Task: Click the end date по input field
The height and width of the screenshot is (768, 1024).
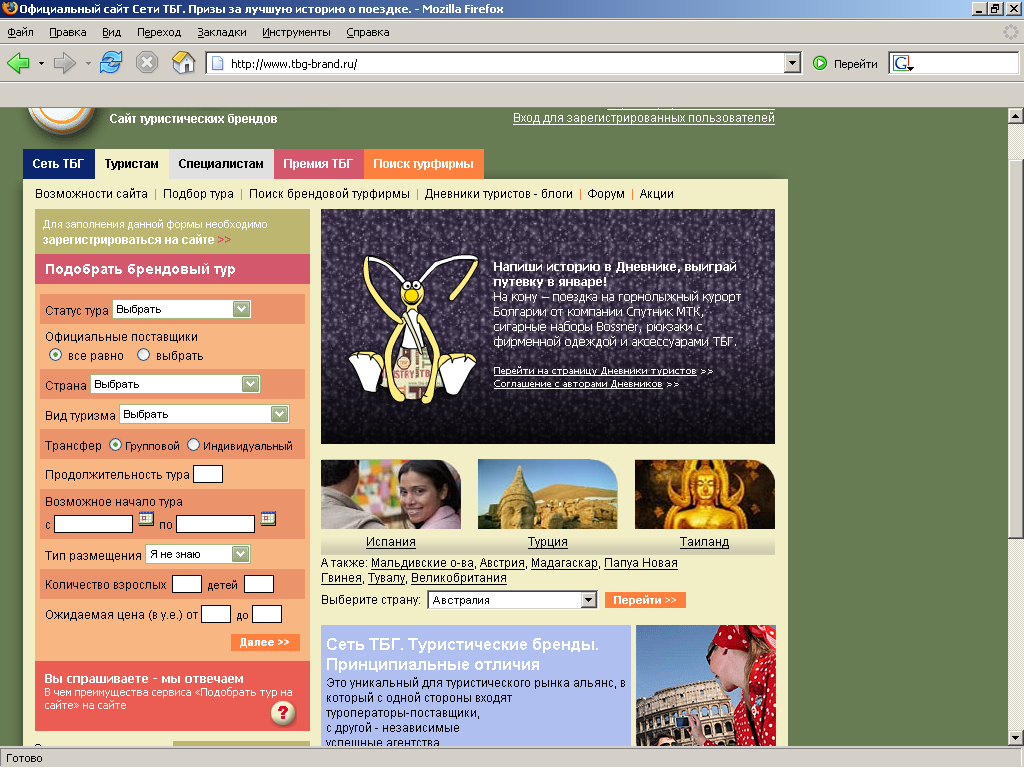Action: point(216,524)
